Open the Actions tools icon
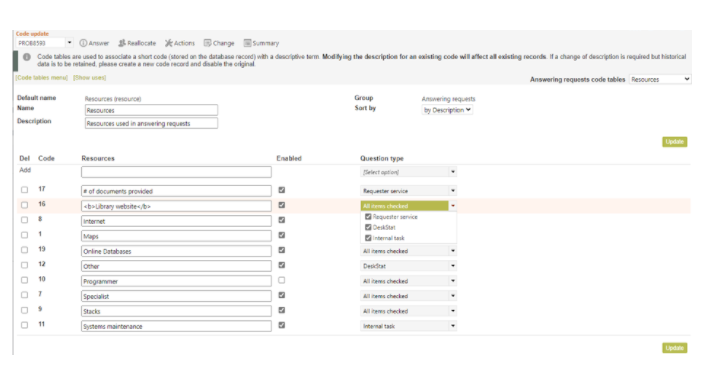 [x=169, y=43]
